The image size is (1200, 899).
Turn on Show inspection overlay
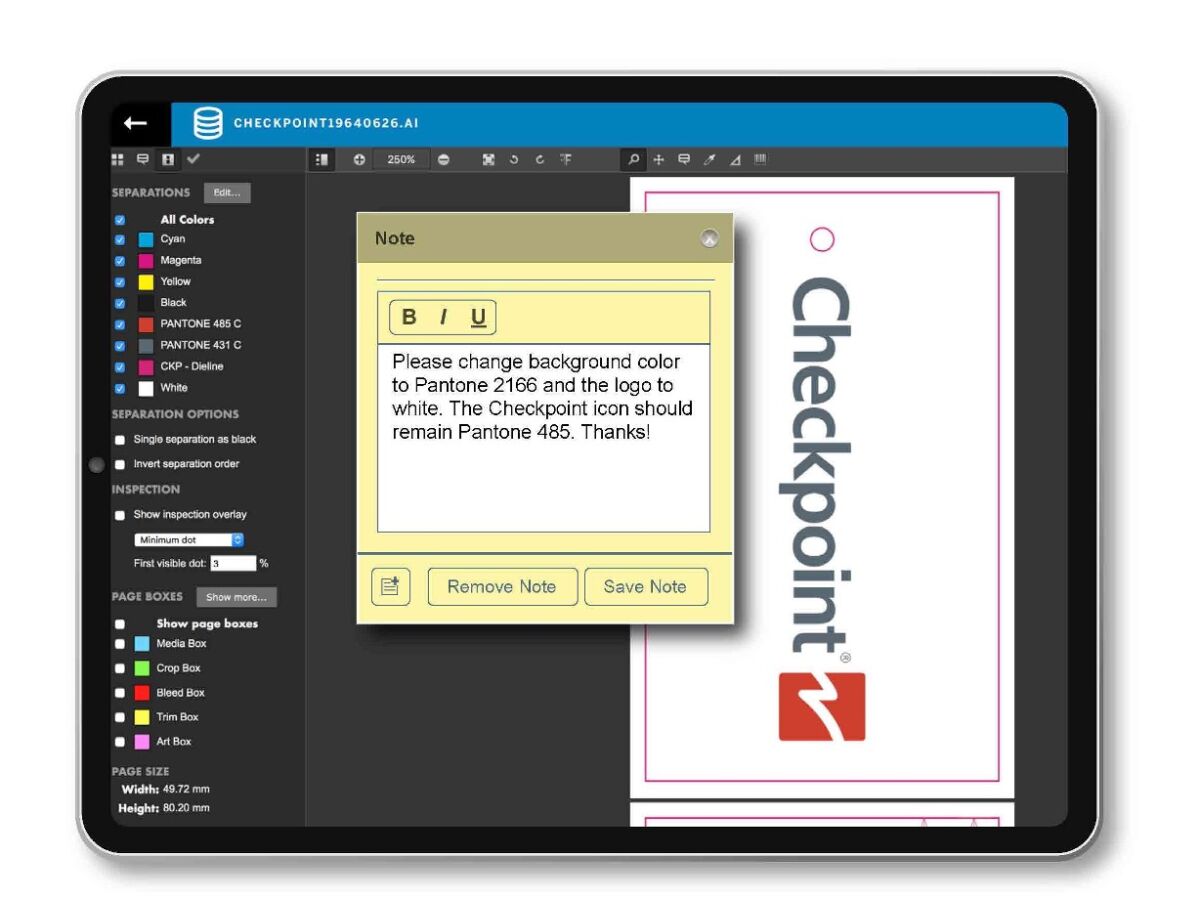point(120,514)
